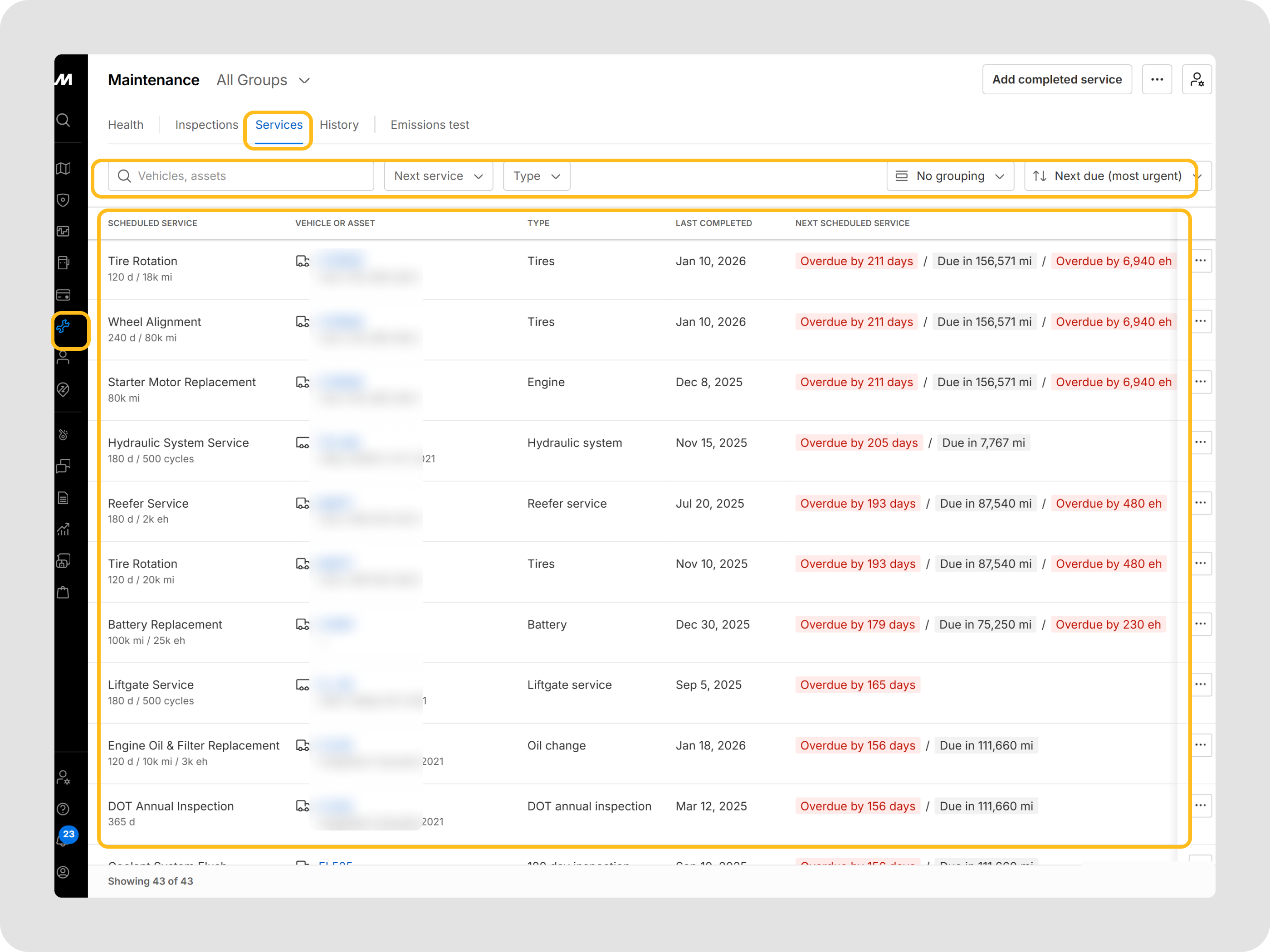Switch to the Emissions test tab
The width and height of the screenshot is (1270, 952).
tap(430, 125)
